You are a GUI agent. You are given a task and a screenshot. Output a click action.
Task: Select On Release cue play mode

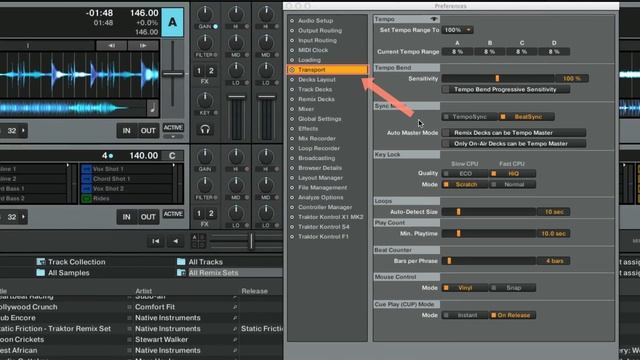pyautogui.click(x=513, y=315)
